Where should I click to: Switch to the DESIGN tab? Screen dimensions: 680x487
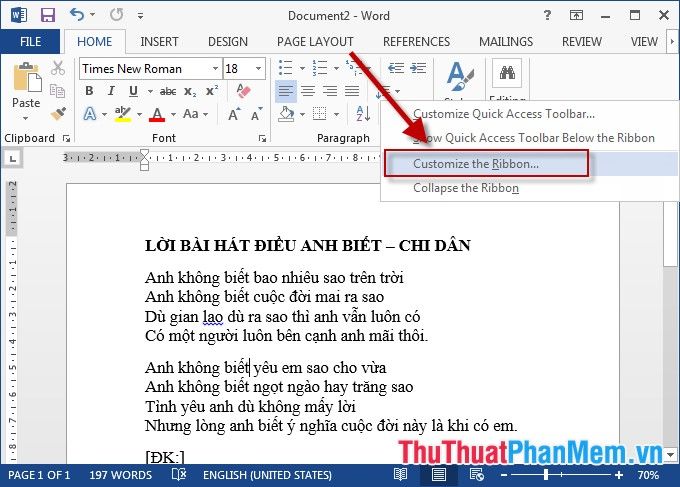tap(228, 42)
